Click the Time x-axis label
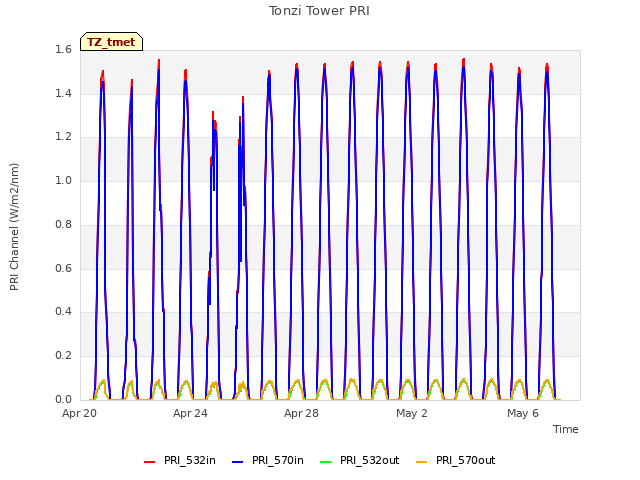This screenshot has height=480, width=640. (x=566, y=429)
